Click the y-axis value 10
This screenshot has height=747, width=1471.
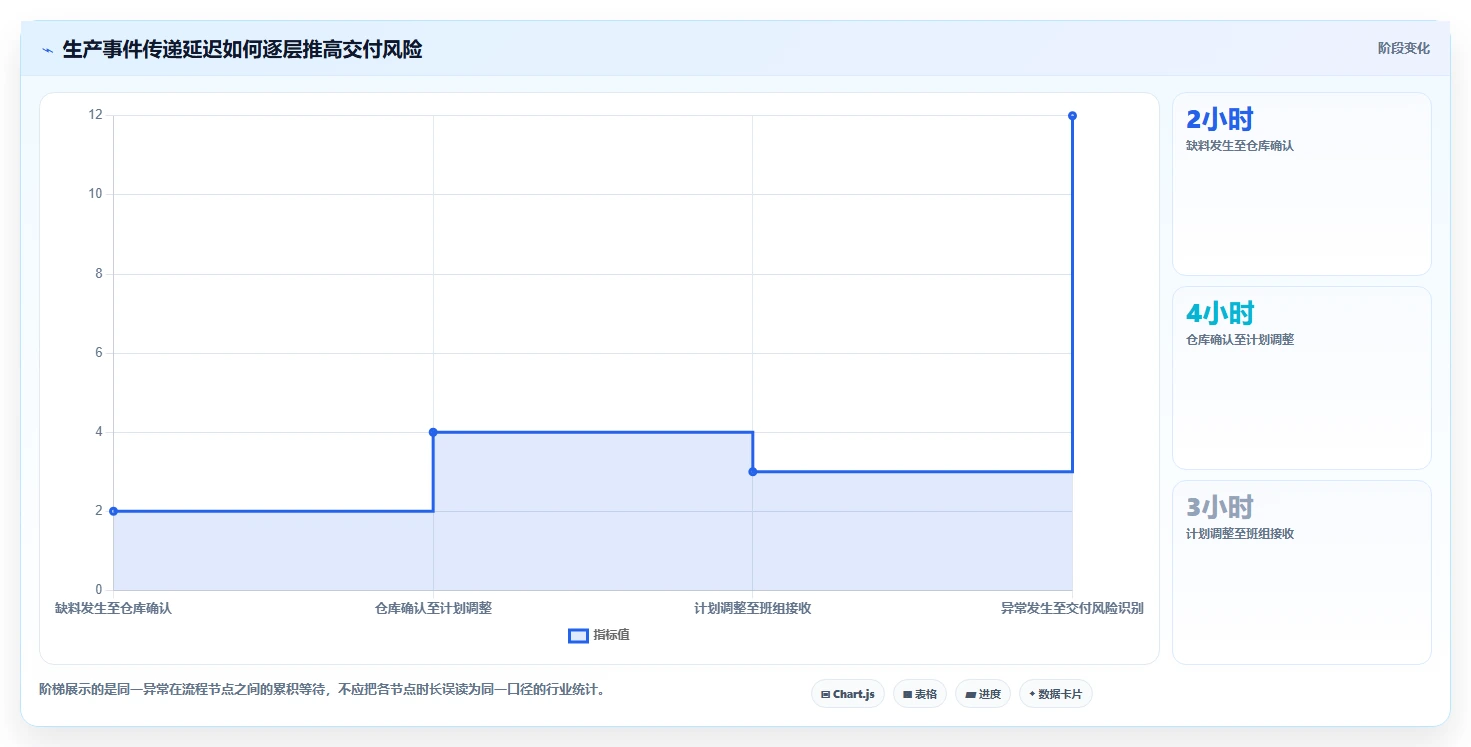(96, 194)
